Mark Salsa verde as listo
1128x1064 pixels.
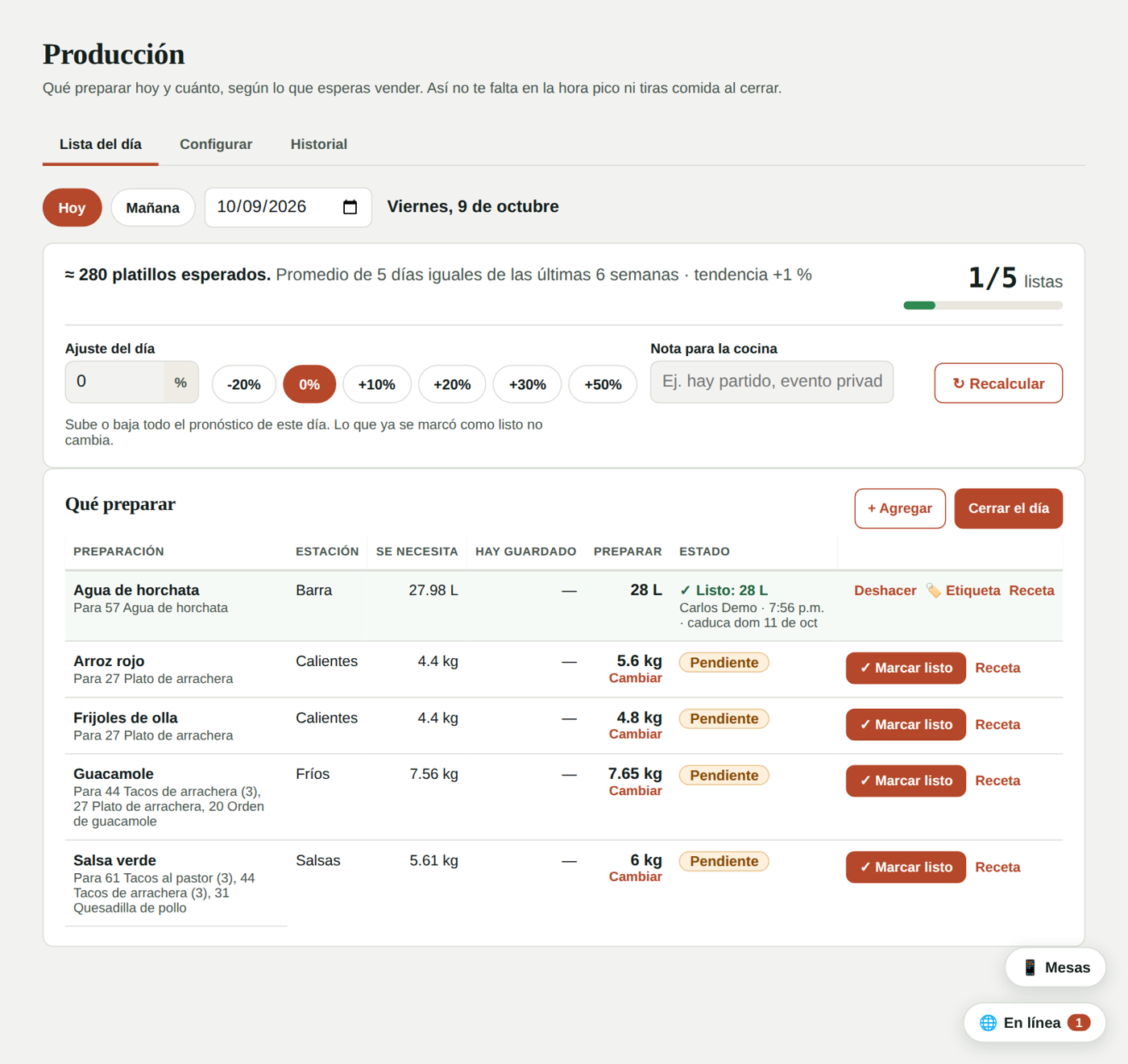point(906,867)
